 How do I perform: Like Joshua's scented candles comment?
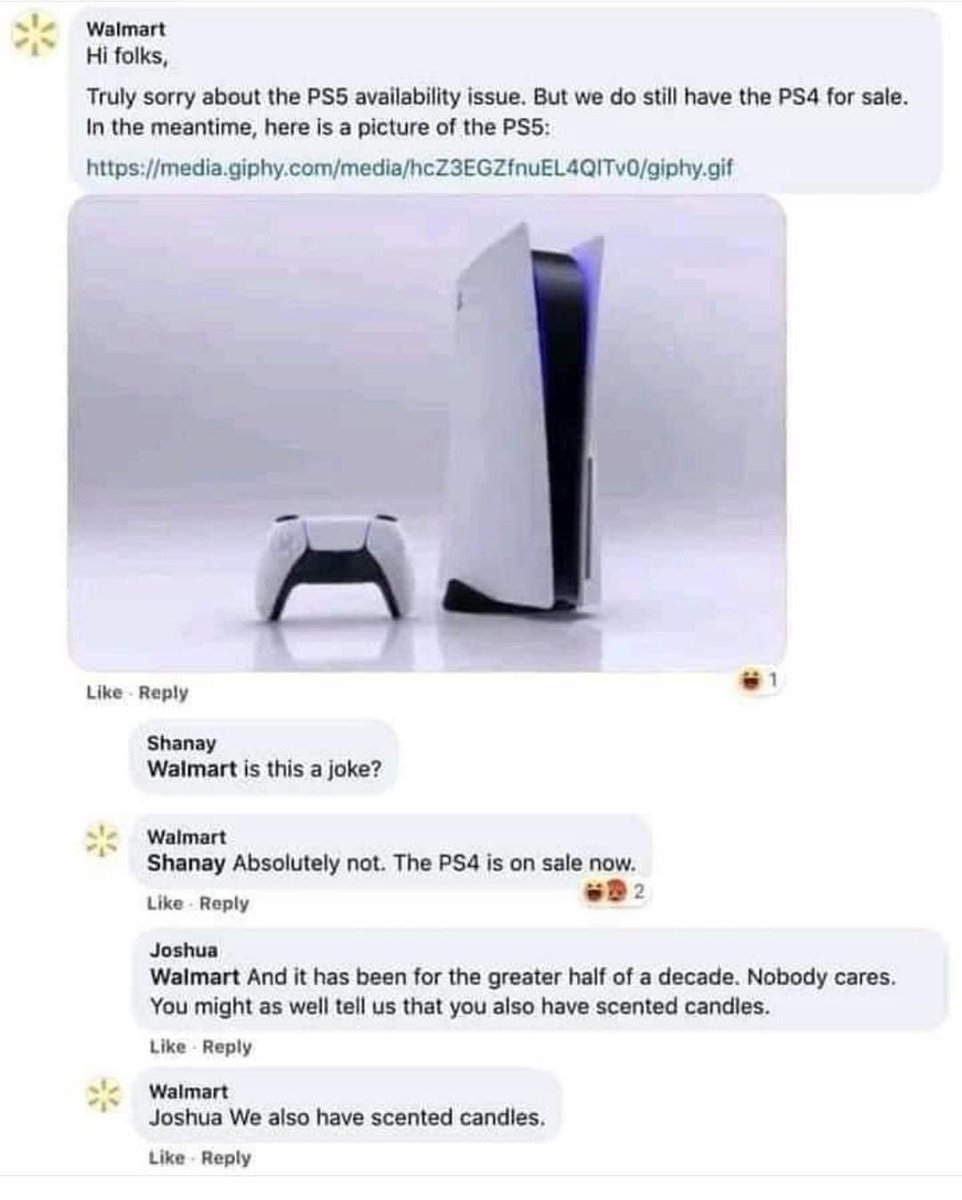(x=166, y=1047)
